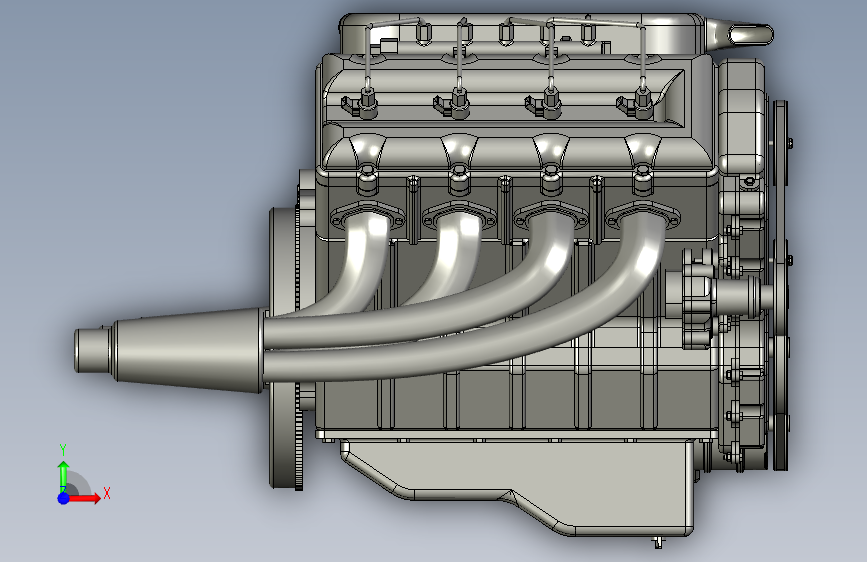Viewport: 867px width, 562px height.
Task: Select the air intake snorkel outlet
Action: pyautogui.click(x=748, y=34)
